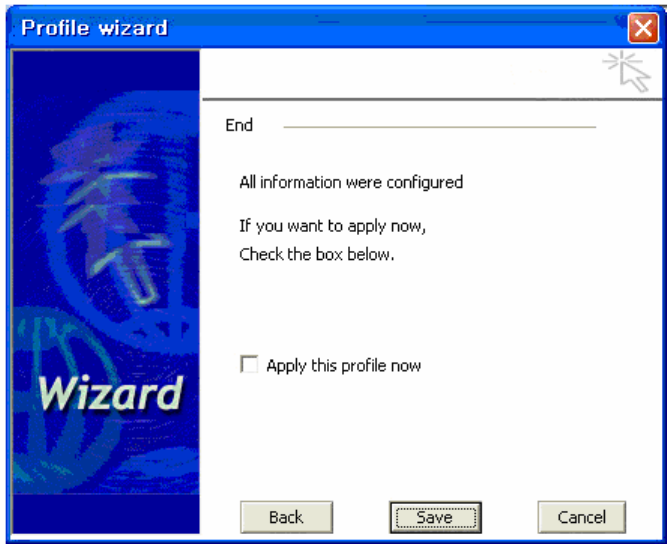Click "All information were configured" message
The height and width of the screenshot is (544, 667).
[351, 182]
